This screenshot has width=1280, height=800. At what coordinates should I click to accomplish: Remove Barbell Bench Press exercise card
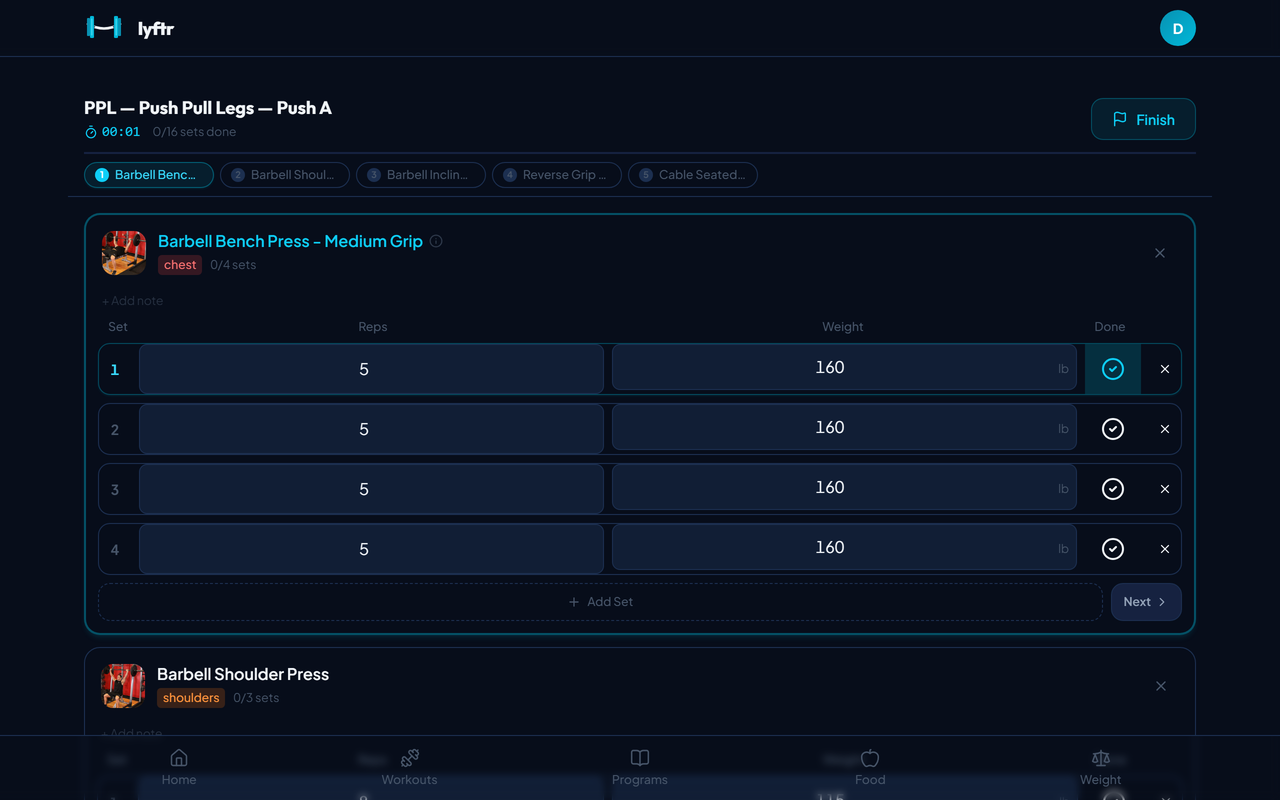pyautogui.click(x=1160, y=253)
